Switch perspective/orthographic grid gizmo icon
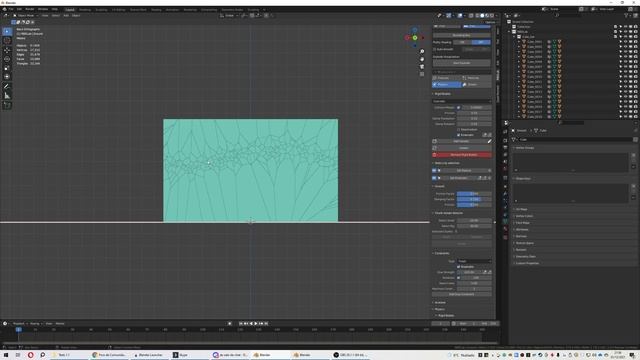Image resolution: width=640 pixels, height=360 pixels. click(422, 74)
